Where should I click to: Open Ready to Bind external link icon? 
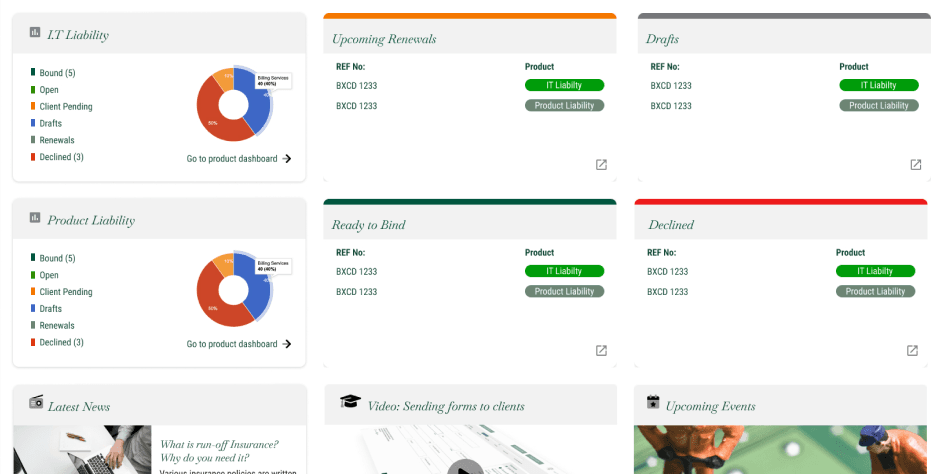click(x=601, y=351)
